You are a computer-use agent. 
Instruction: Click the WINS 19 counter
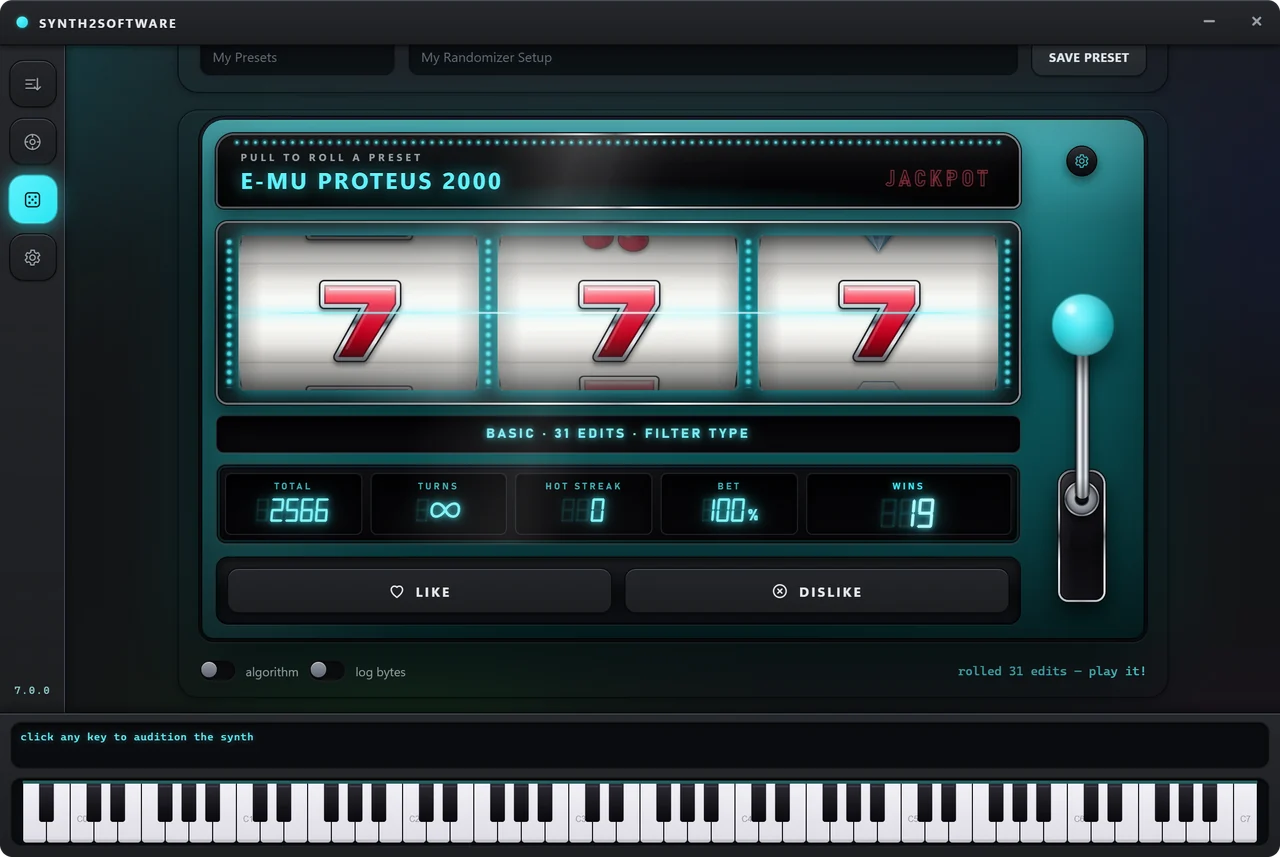pos(908,504)
